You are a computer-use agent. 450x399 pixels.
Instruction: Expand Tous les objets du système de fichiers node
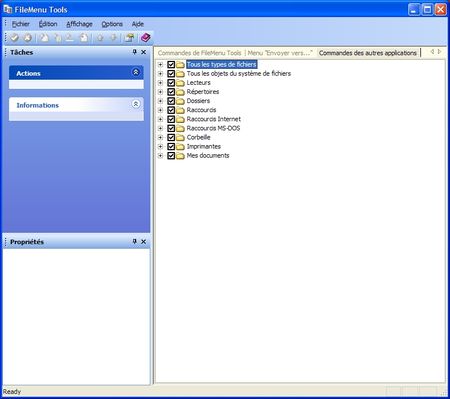(160, 73)
